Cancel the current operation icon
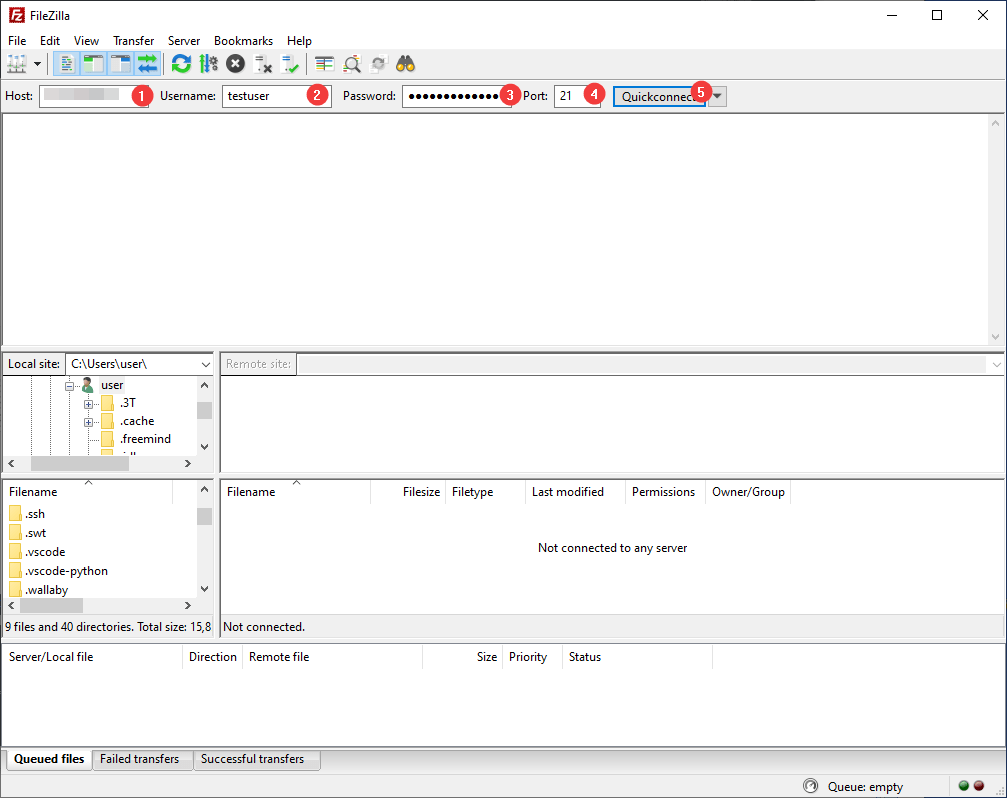 point(236,64)
